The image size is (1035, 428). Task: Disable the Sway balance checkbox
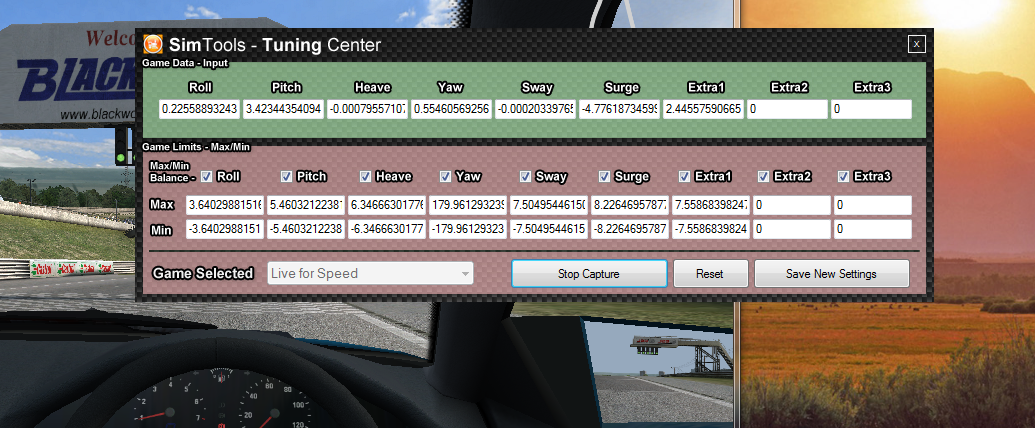pyautogui.click(x=525, y=176)
